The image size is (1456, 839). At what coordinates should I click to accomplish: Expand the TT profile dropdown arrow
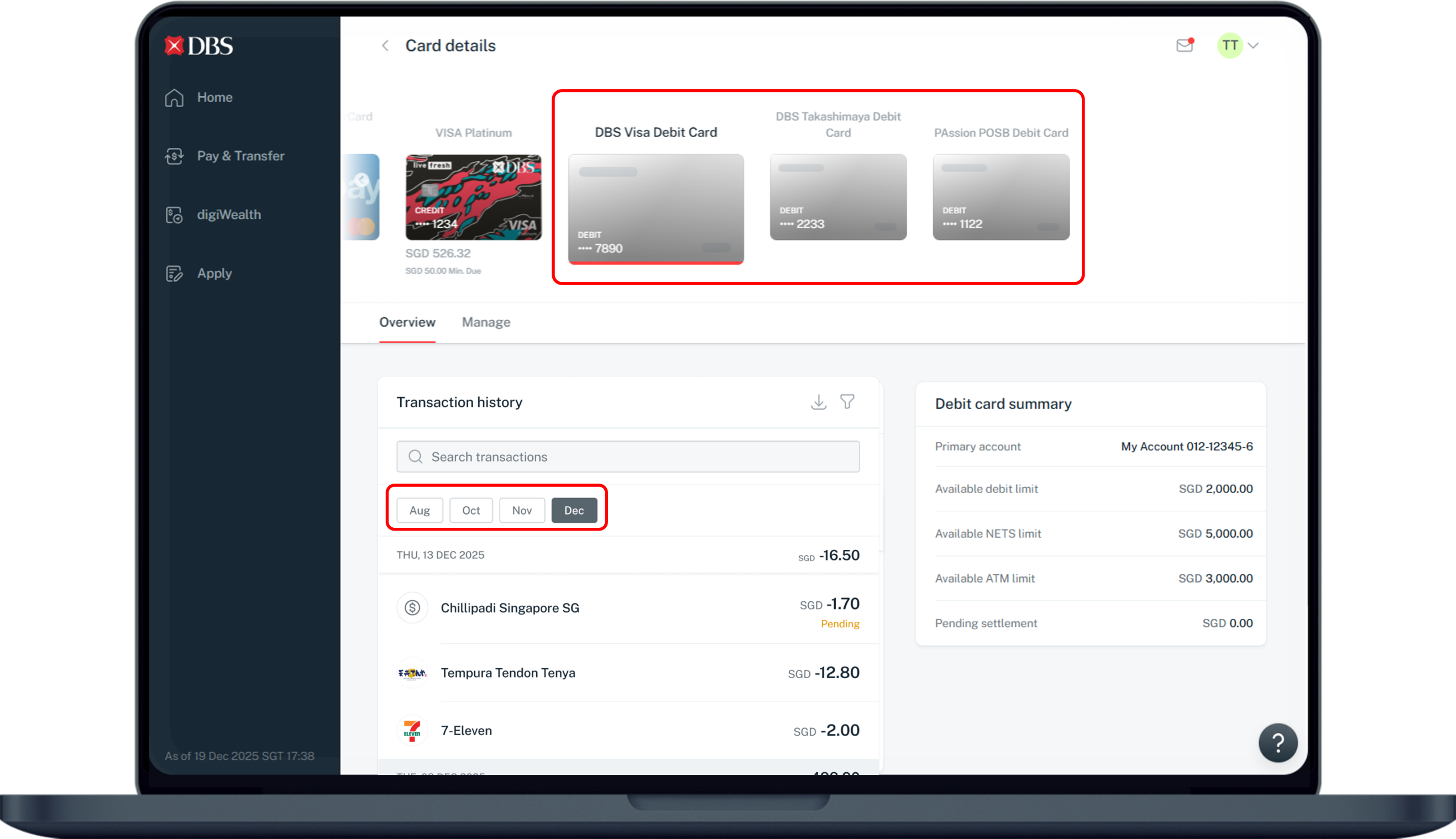1253,45
